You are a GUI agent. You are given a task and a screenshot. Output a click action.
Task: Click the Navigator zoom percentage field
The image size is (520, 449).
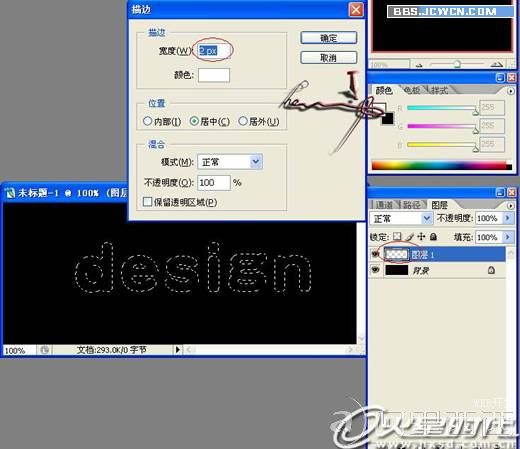click(389, 64)
